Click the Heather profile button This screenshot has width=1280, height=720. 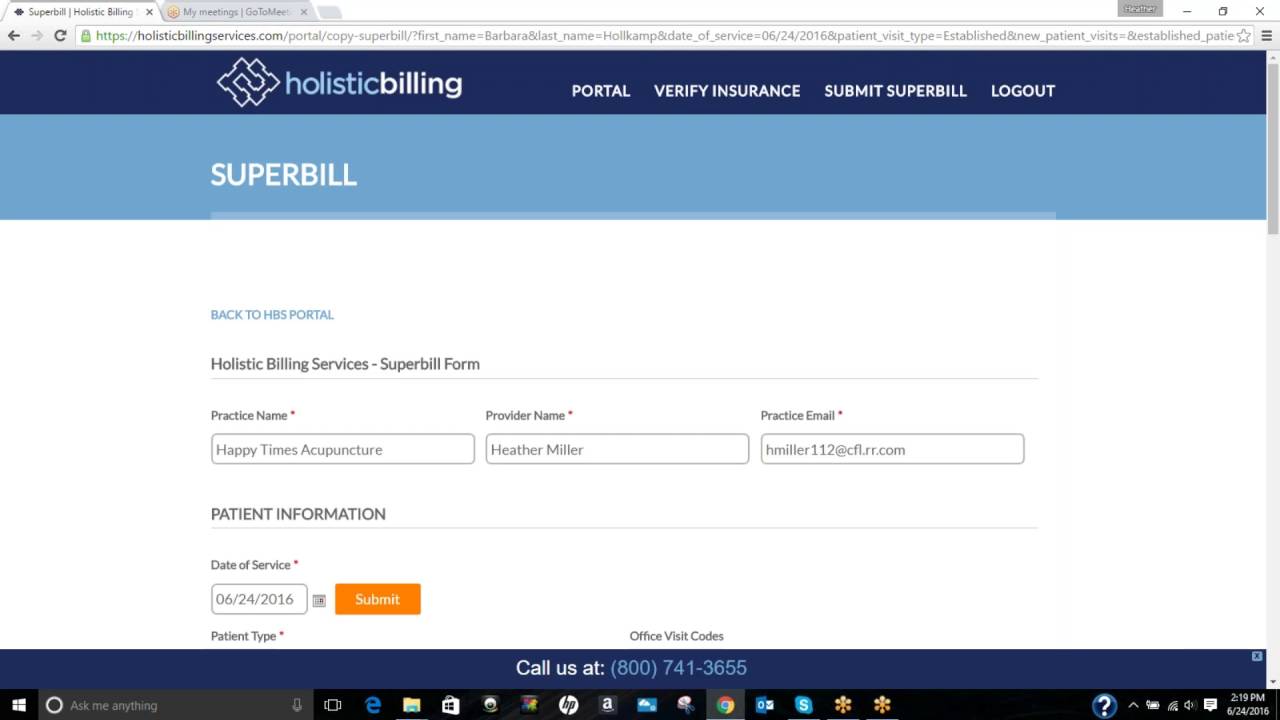[x=1140, y=9]
